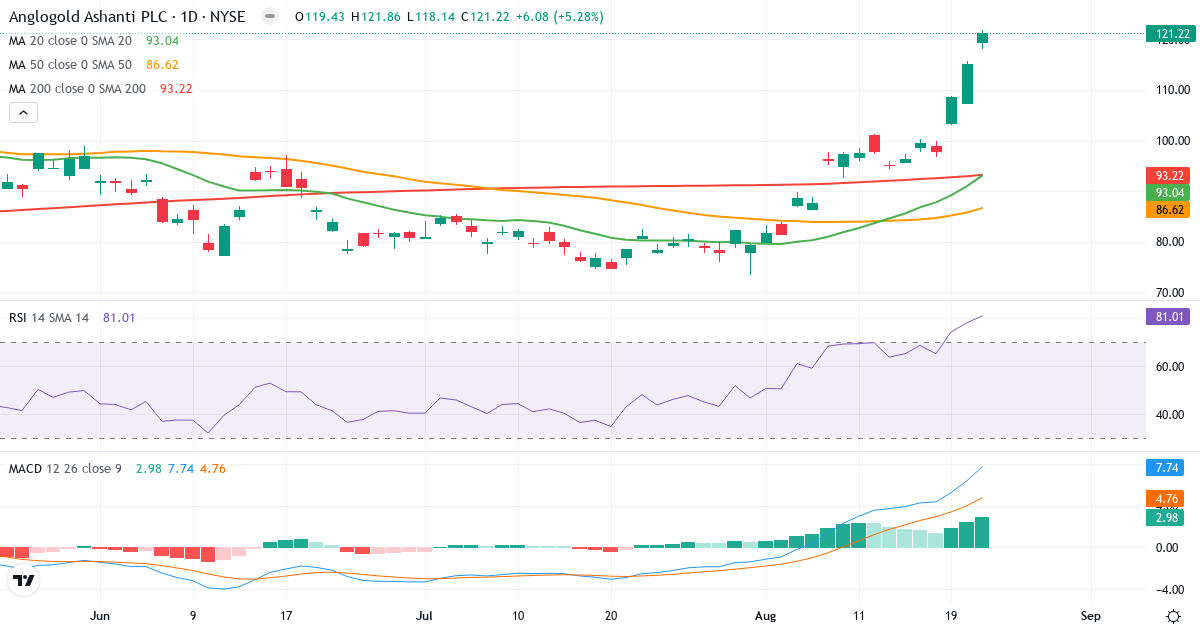Collapse the indicator legend chevron
The height and width of the screenshot is (630, 1200).
click(24, 113)
